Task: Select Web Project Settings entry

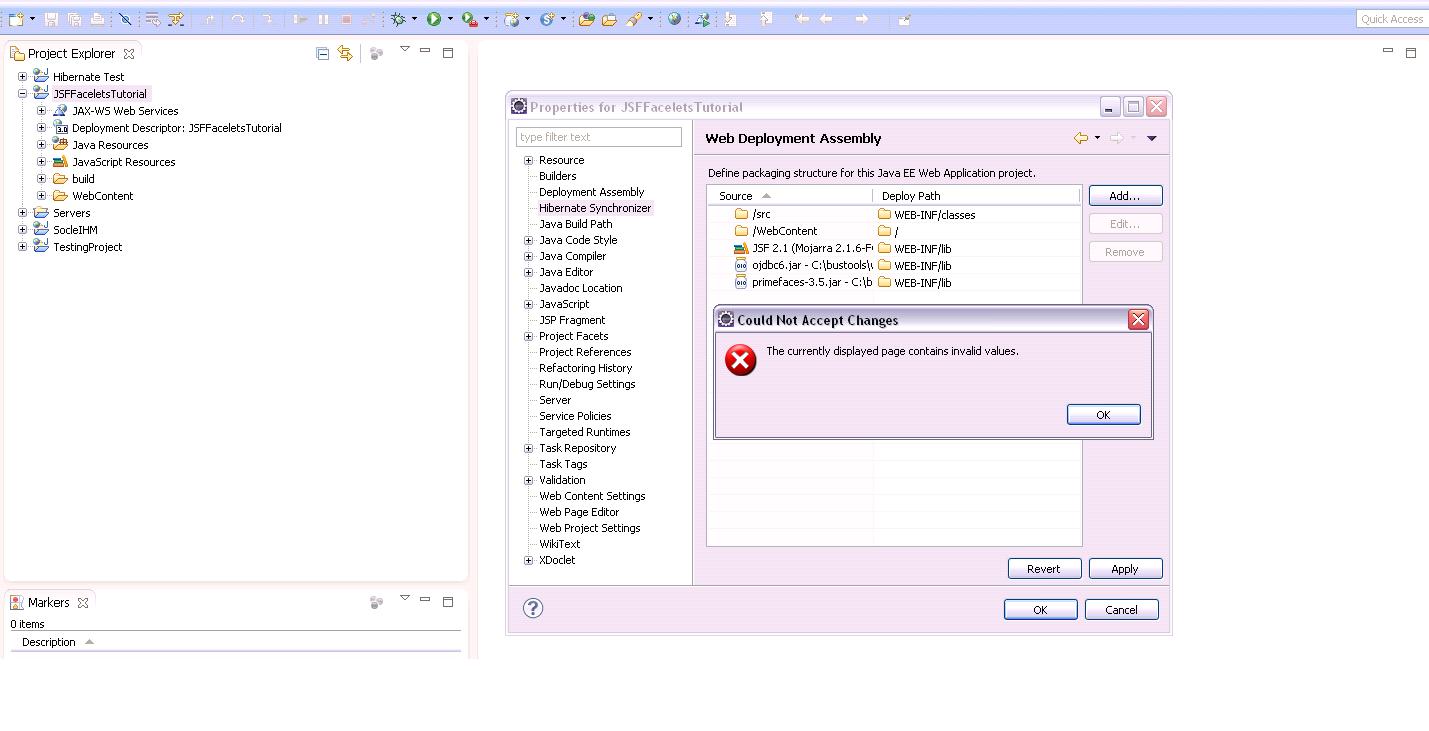Action: [x=589, y=528]
